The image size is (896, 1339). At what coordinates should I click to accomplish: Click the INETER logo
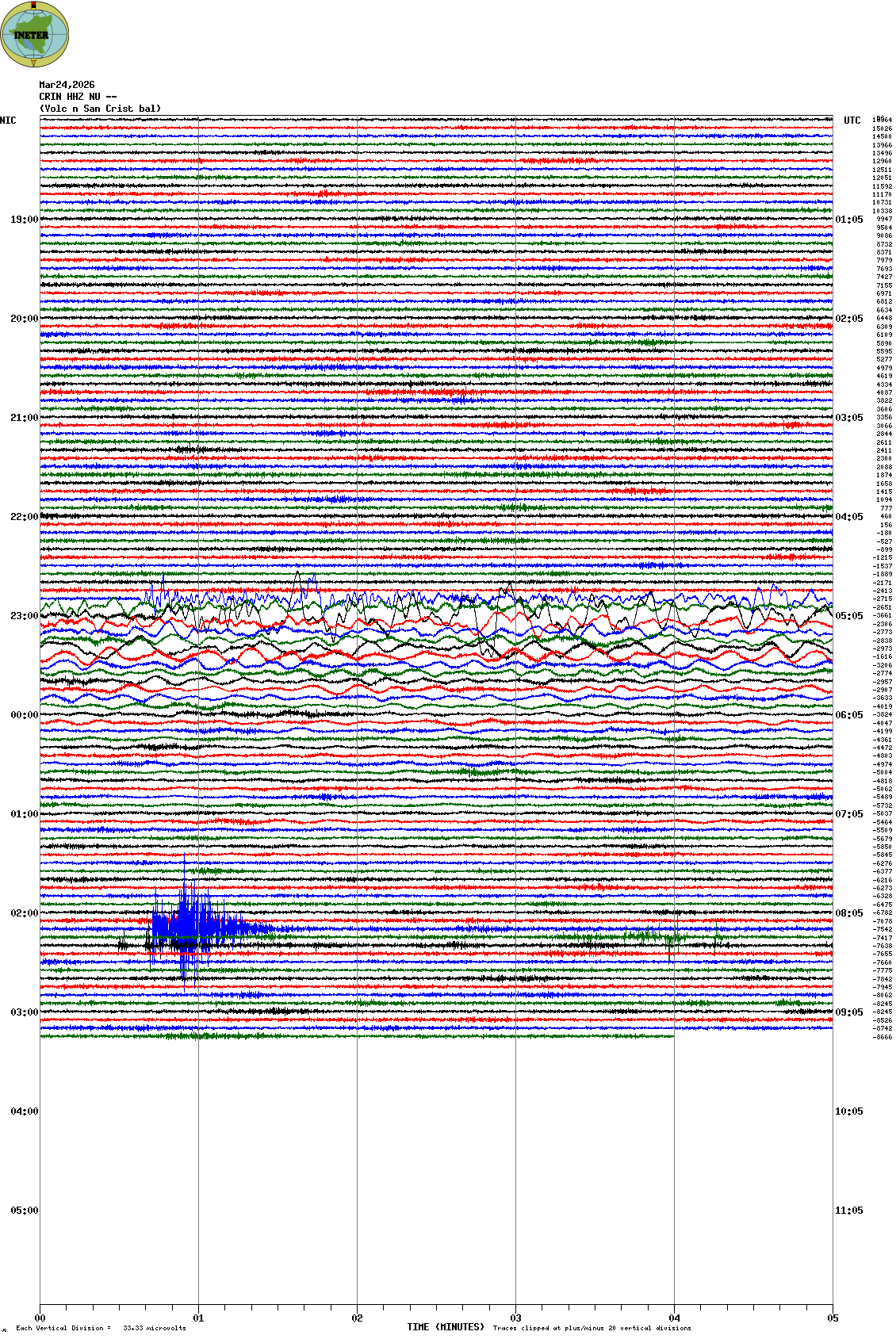(35, 34)
